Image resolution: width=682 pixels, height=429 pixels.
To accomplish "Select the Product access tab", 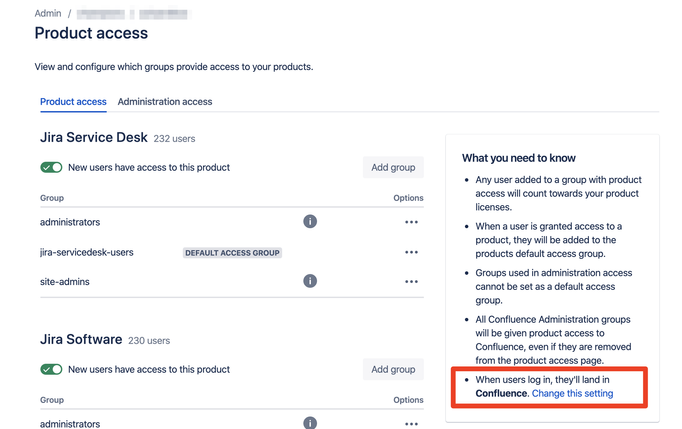I will click(x=73, y=102).
